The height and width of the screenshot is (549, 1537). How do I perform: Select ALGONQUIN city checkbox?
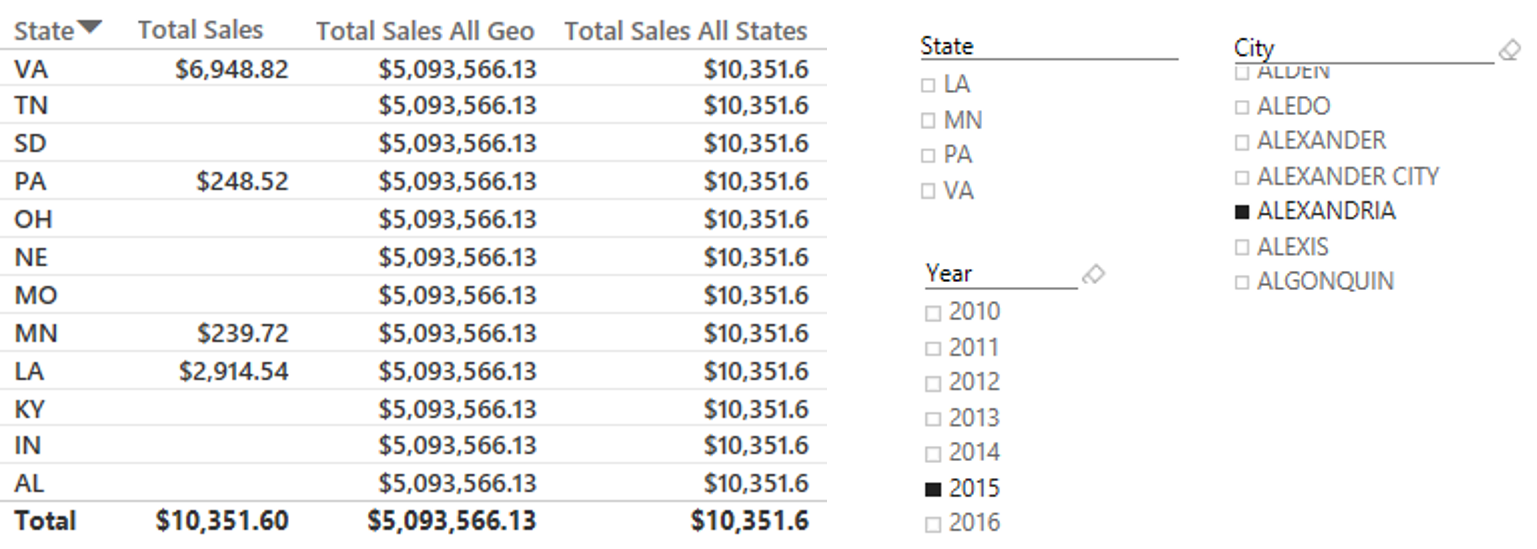click(1242, 283)
